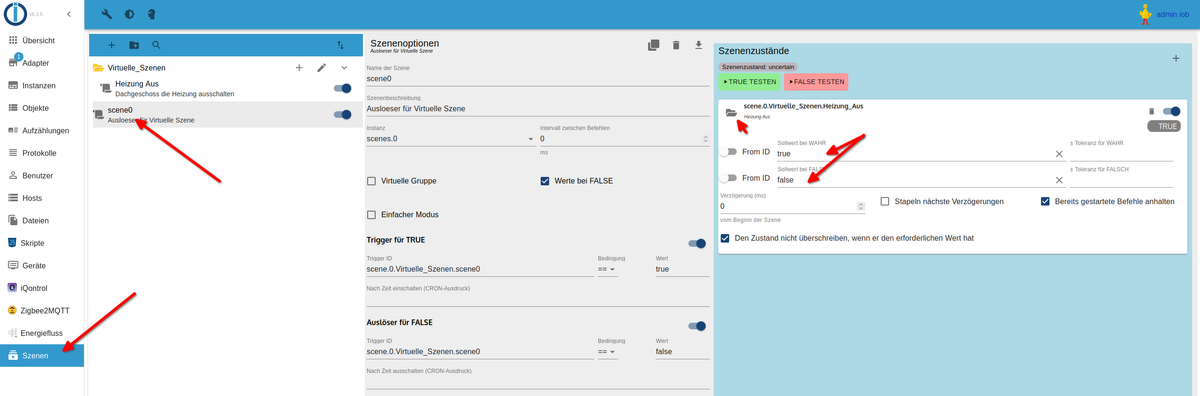The height and width of the screenshot is (396, 1200).
Task: Uncheck Bereits gestartete Befehle anhalten
Action: click(x=1045, y=201)
